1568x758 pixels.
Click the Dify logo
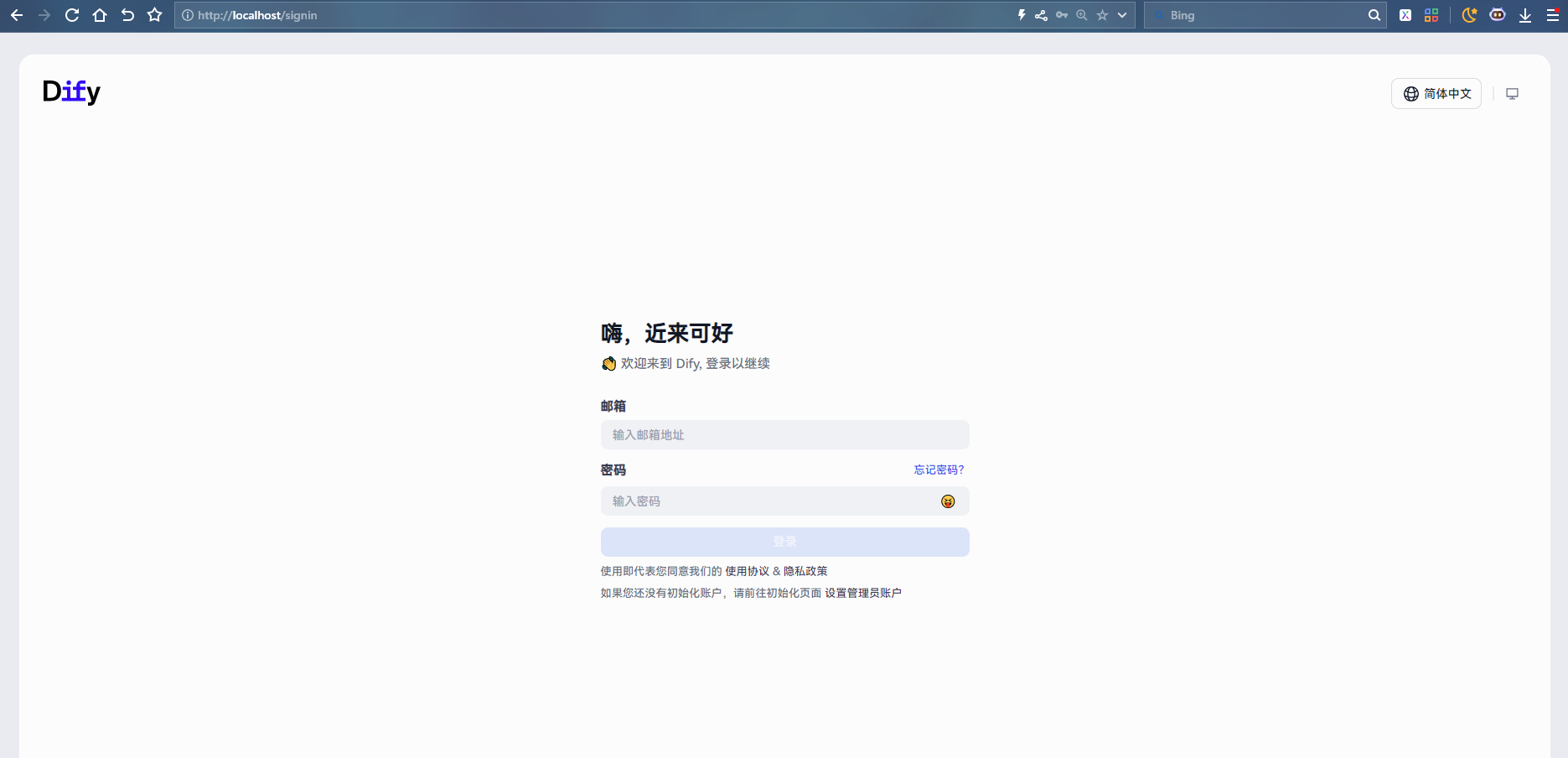71,91
